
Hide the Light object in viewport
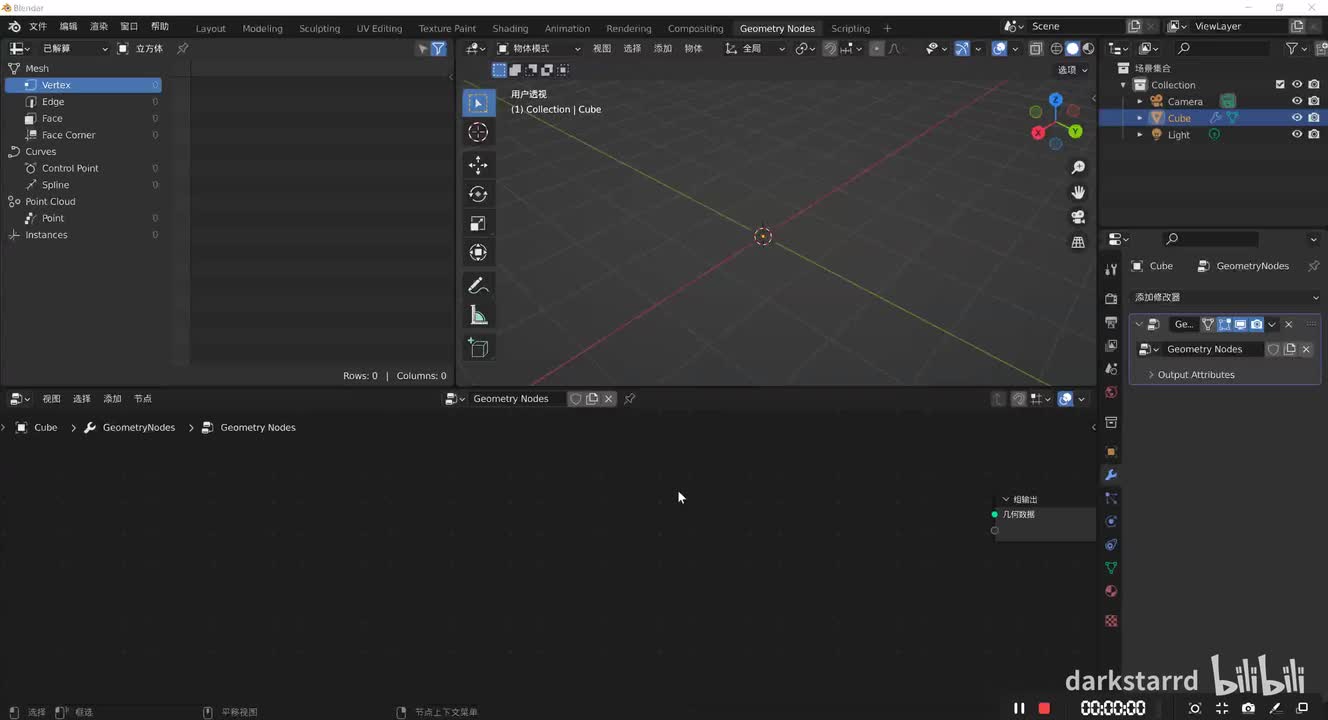1297,135
